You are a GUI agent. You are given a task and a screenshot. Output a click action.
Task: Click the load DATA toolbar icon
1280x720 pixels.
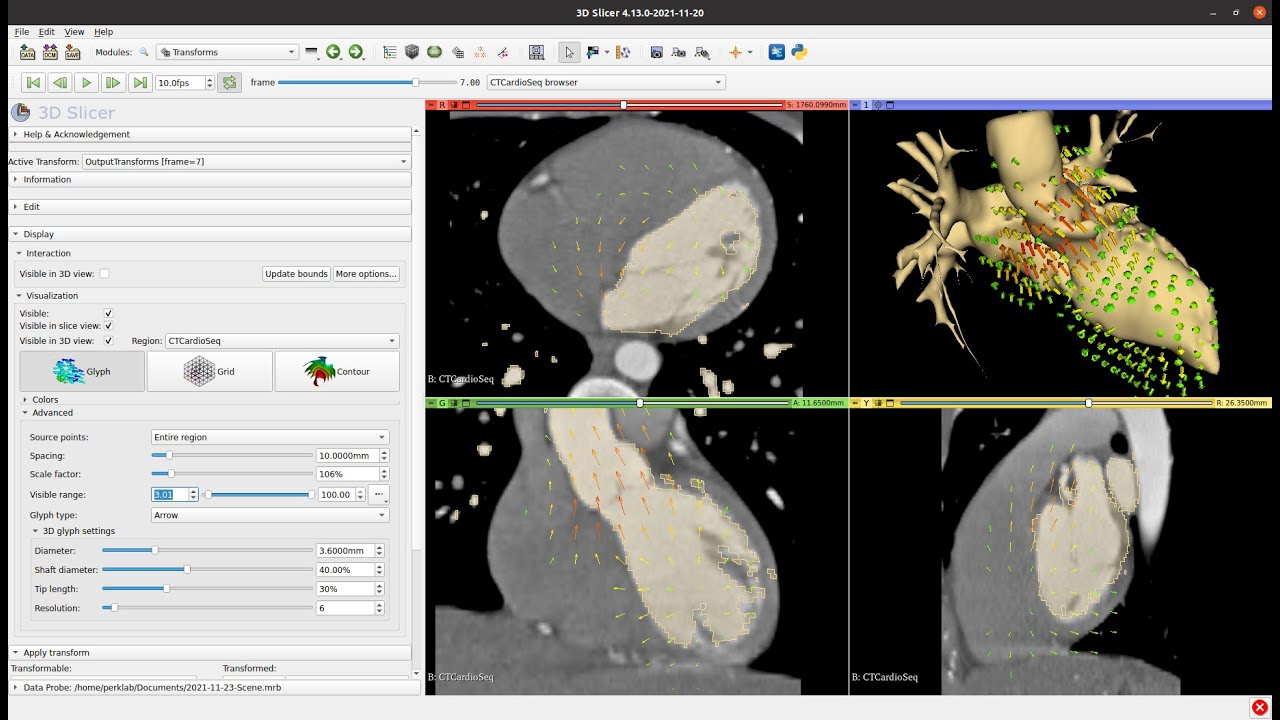27,52
